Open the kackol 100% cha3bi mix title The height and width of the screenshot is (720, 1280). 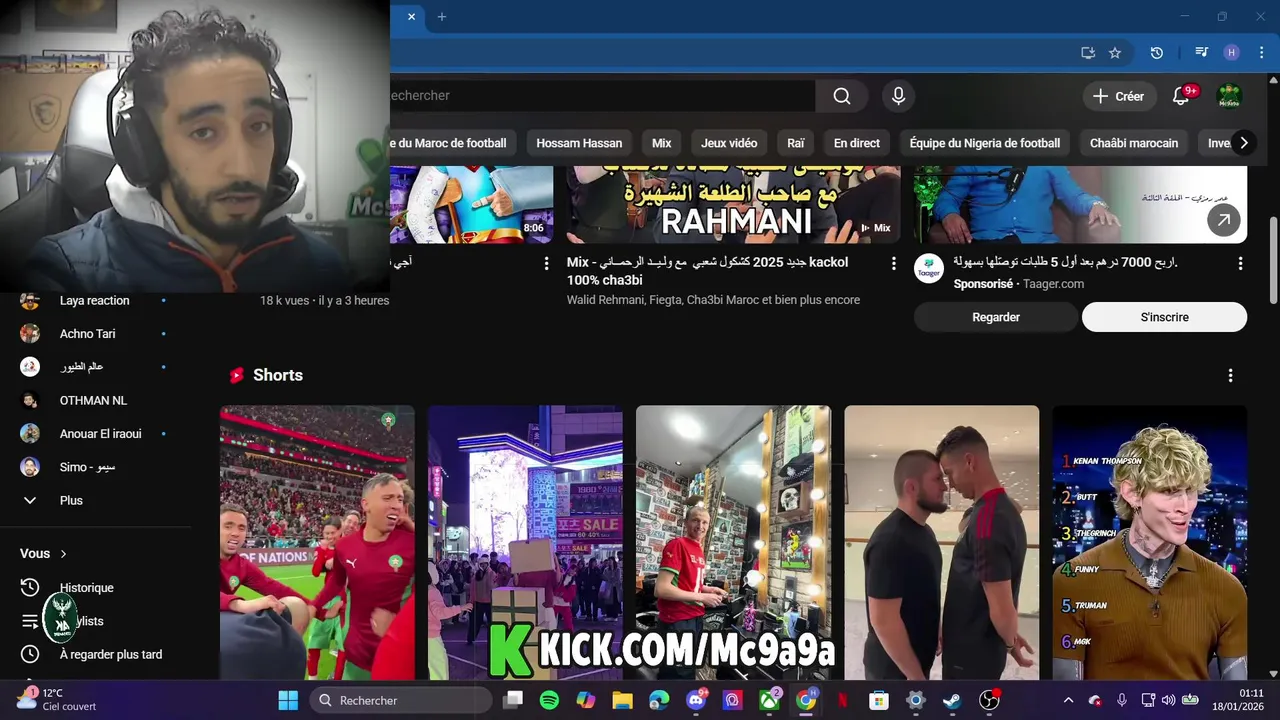(x=707, y=271)
